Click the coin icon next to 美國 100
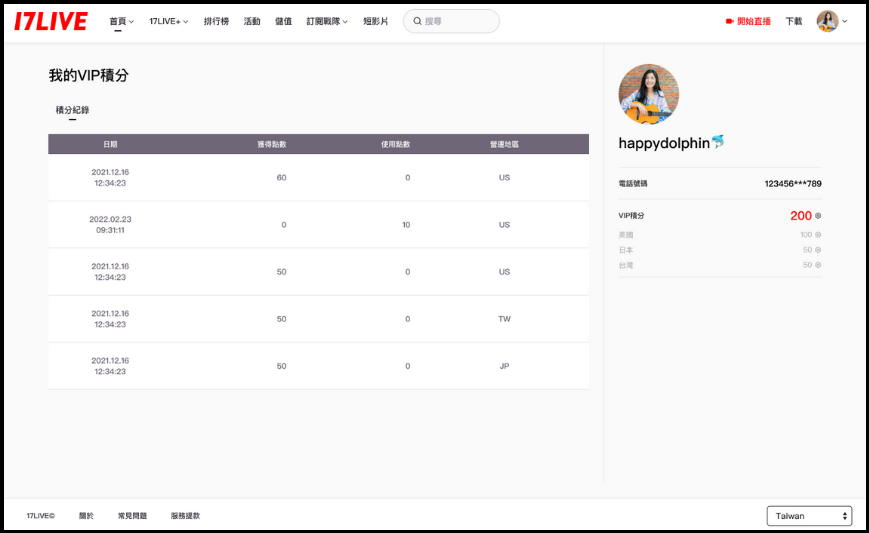Viewport: 869px width, 533px height. (x=818, y=235)
